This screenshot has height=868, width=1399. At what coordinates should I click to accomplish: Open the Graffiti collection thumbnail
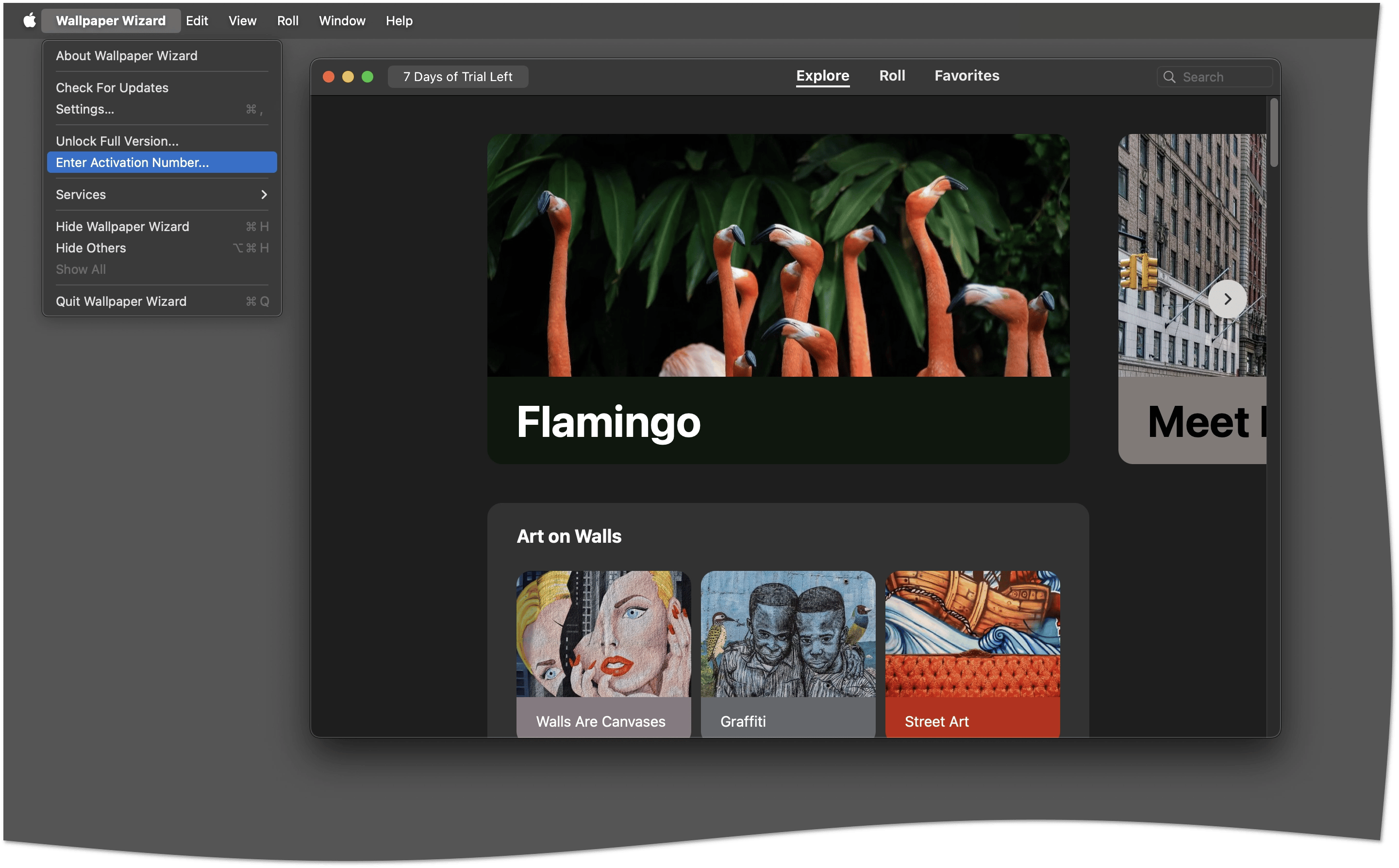(788, 653)
